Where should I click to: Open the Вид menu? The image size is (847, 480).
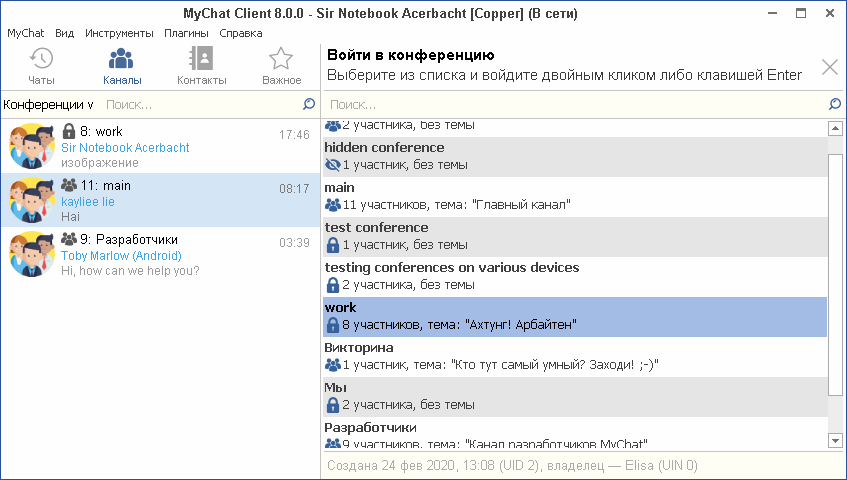tap(64, 33)
